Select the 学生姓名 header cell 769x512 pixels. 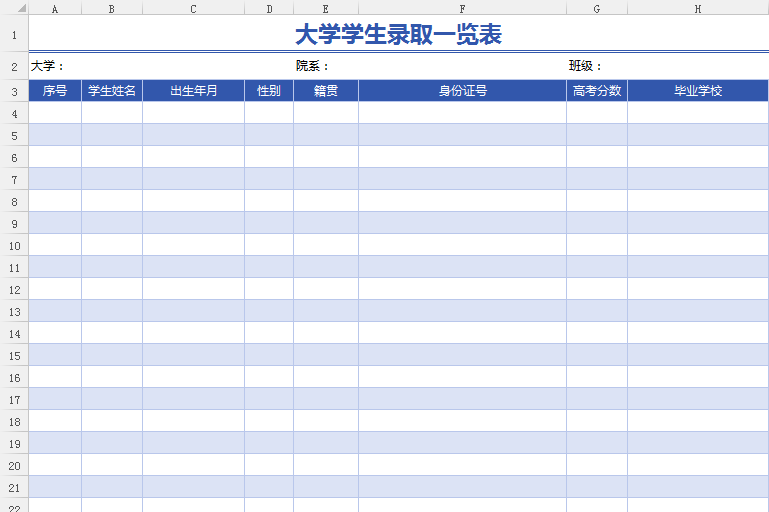coord(111,91)
